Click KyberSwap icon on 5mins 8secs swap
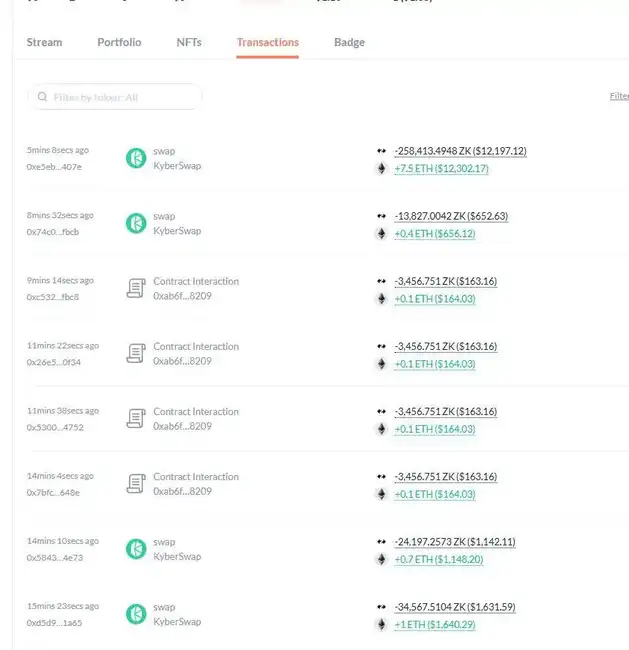 click(x=135, y=158)
